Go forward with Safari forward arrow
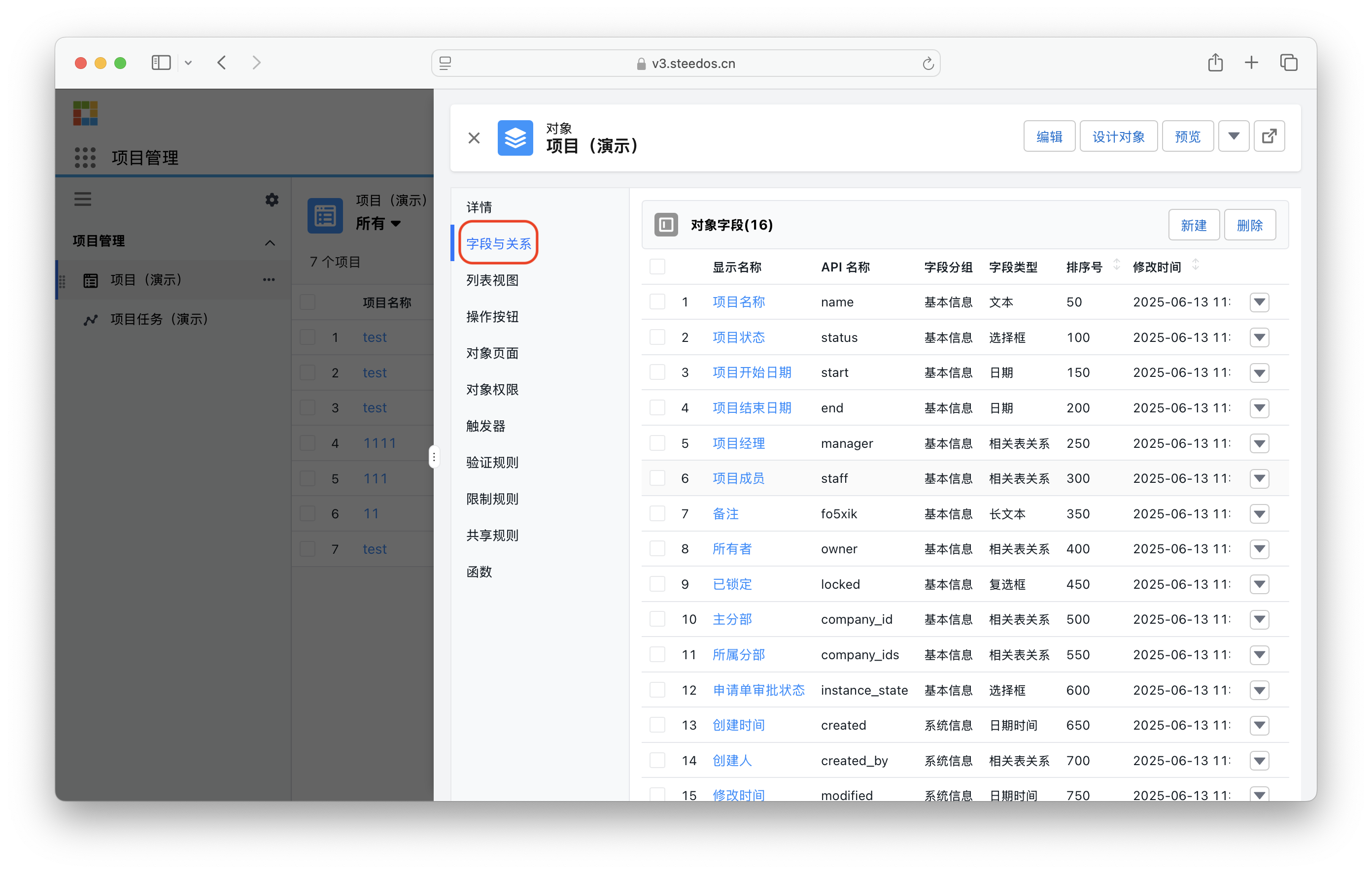The width and height of the screenshot is (1372, 874). (256, 63)
